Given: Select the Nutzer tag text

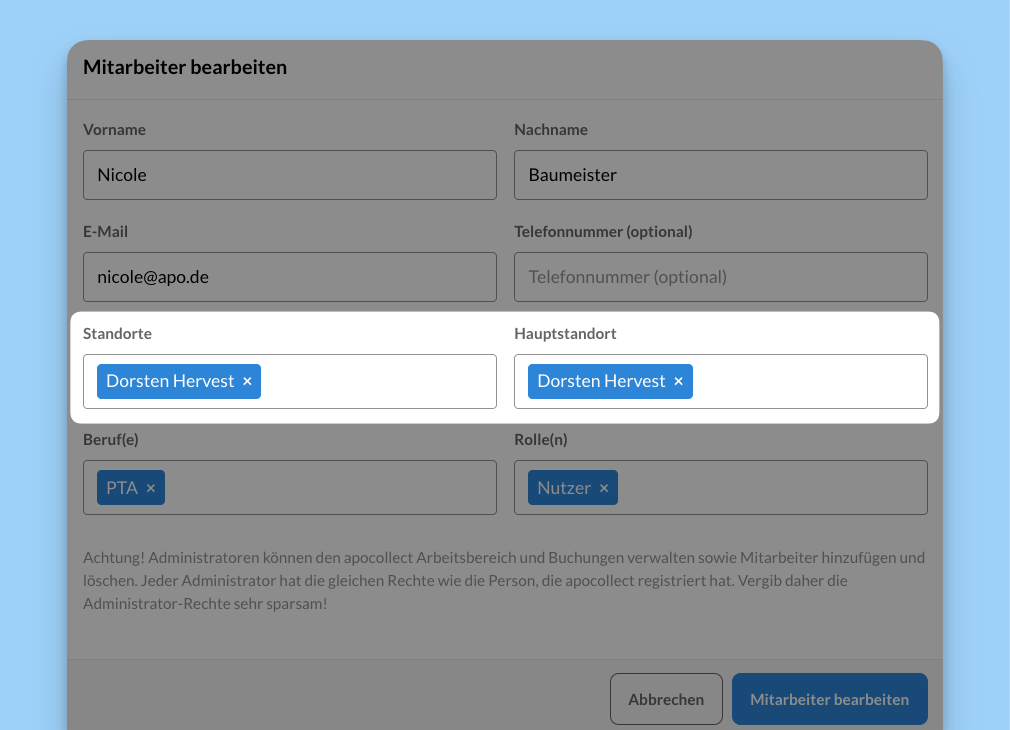Looking at the screenshot, I should tap(564, 488).
